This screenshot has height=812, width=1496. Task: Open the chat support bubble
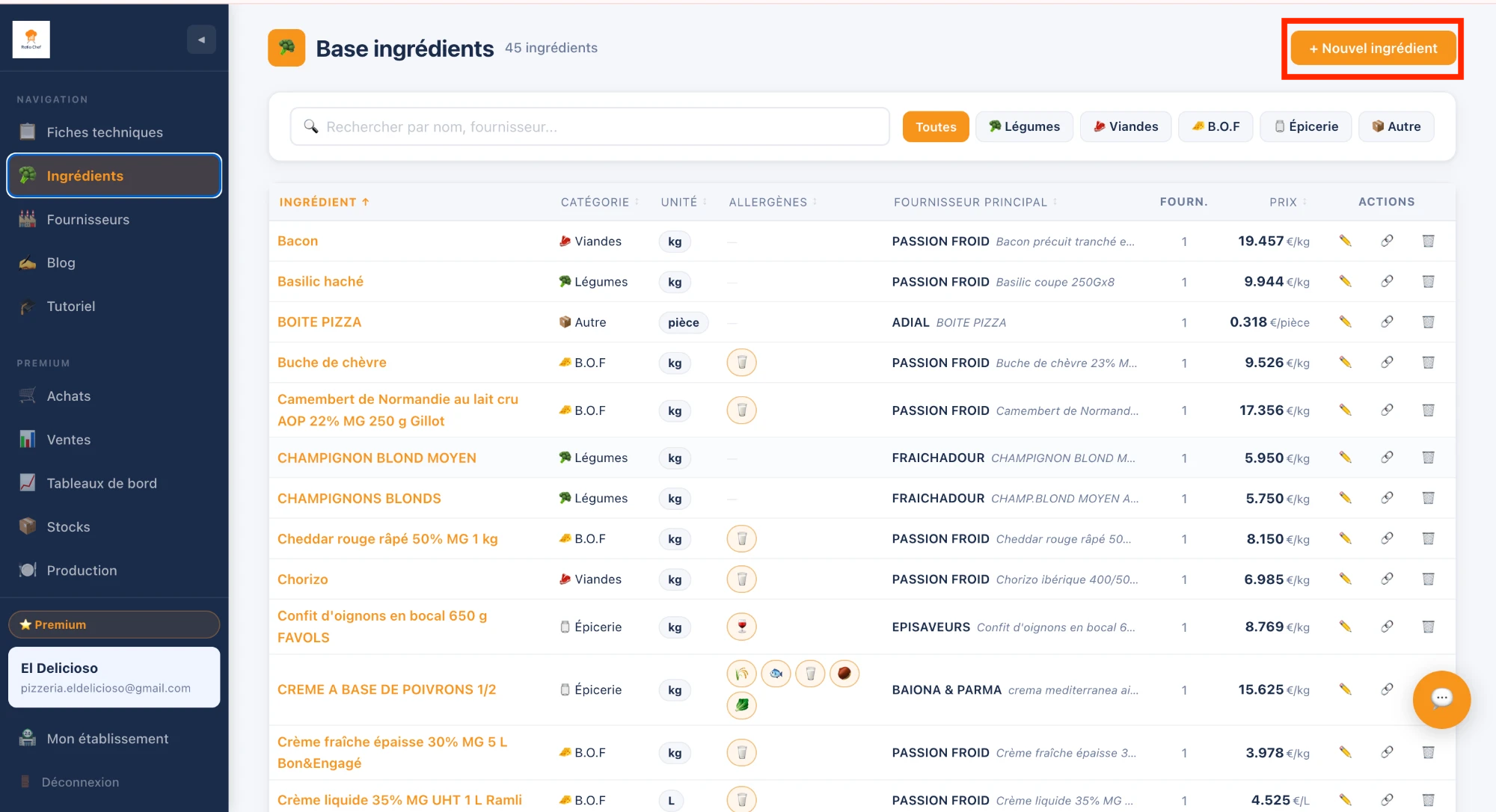[x=1441, y=699]
